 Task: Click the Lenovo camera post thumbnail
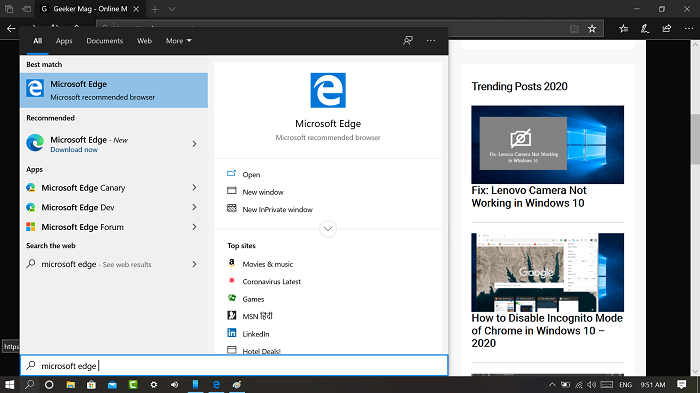(548, 145)
